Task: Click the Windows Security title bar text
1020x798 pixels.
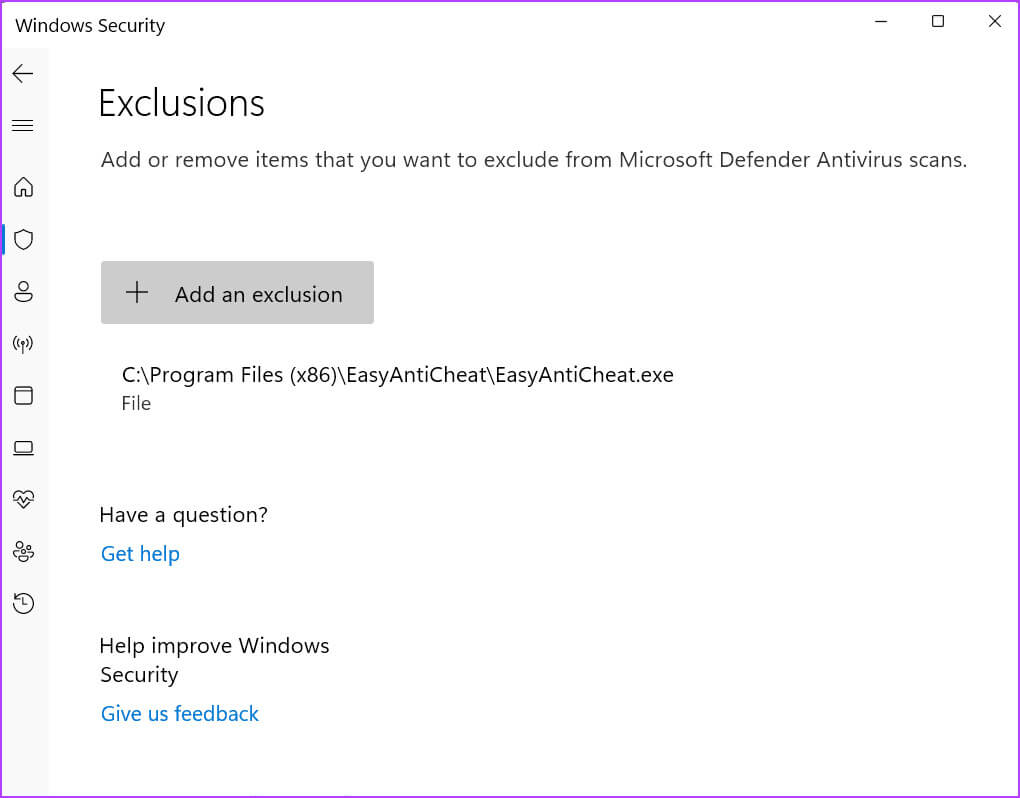Action: pyautogui.click(x=90, y=26)
